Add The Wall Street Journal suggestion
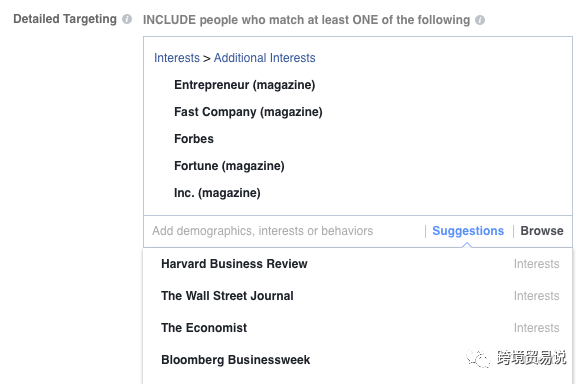The image size is (585, 384). point(357,296)
